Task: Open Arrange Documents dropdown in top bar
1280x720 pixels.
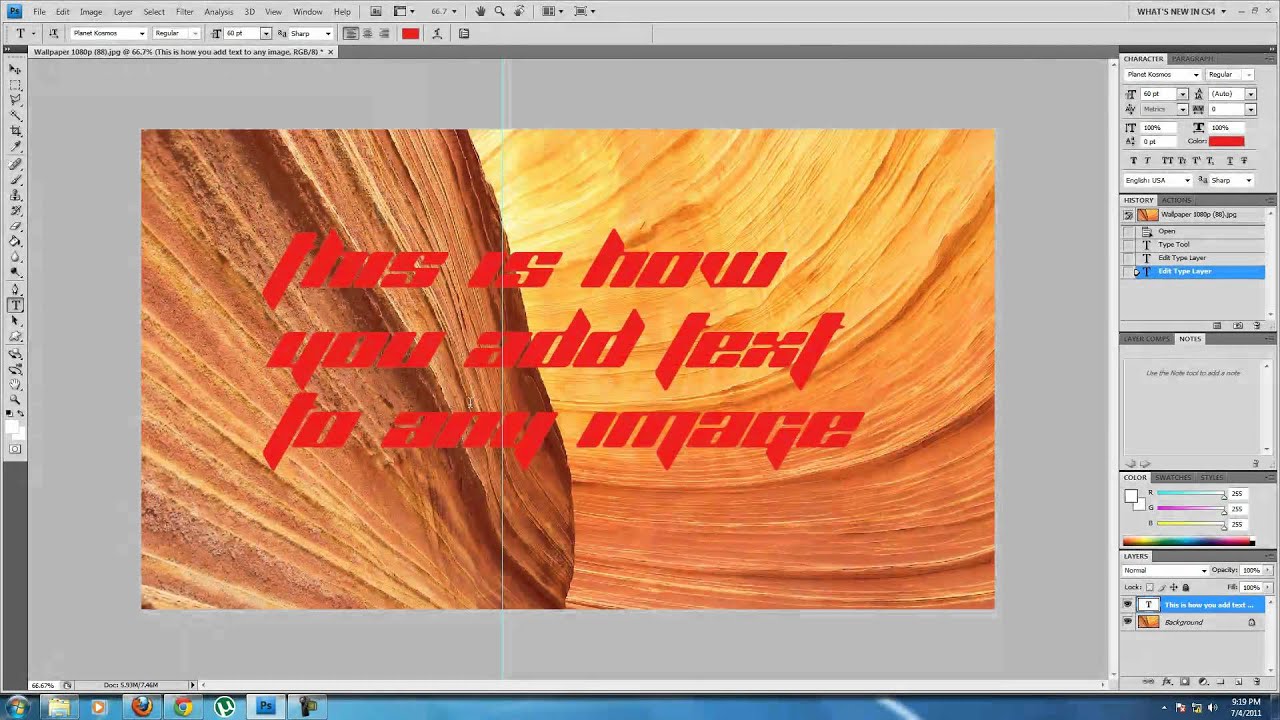Action: pyautogui.click(x=553, y=11)
